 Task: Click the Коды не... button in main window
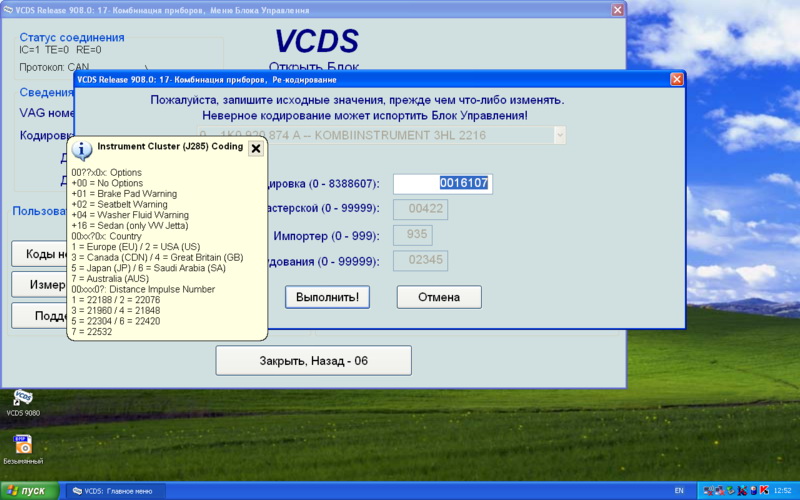40,254
